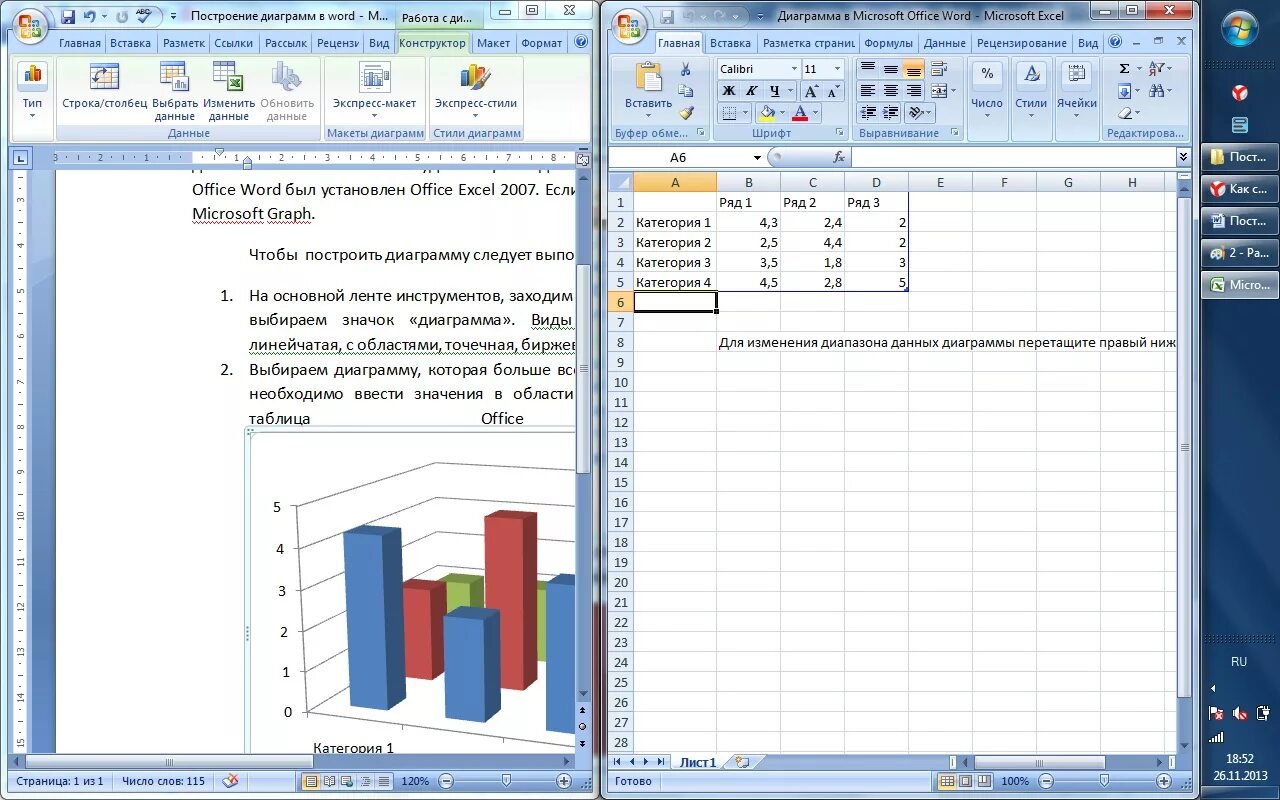This screenshot has width=1280, height=800.
Task: Click fill color yellow bucket swatch
Action: (x=766, y=113)
